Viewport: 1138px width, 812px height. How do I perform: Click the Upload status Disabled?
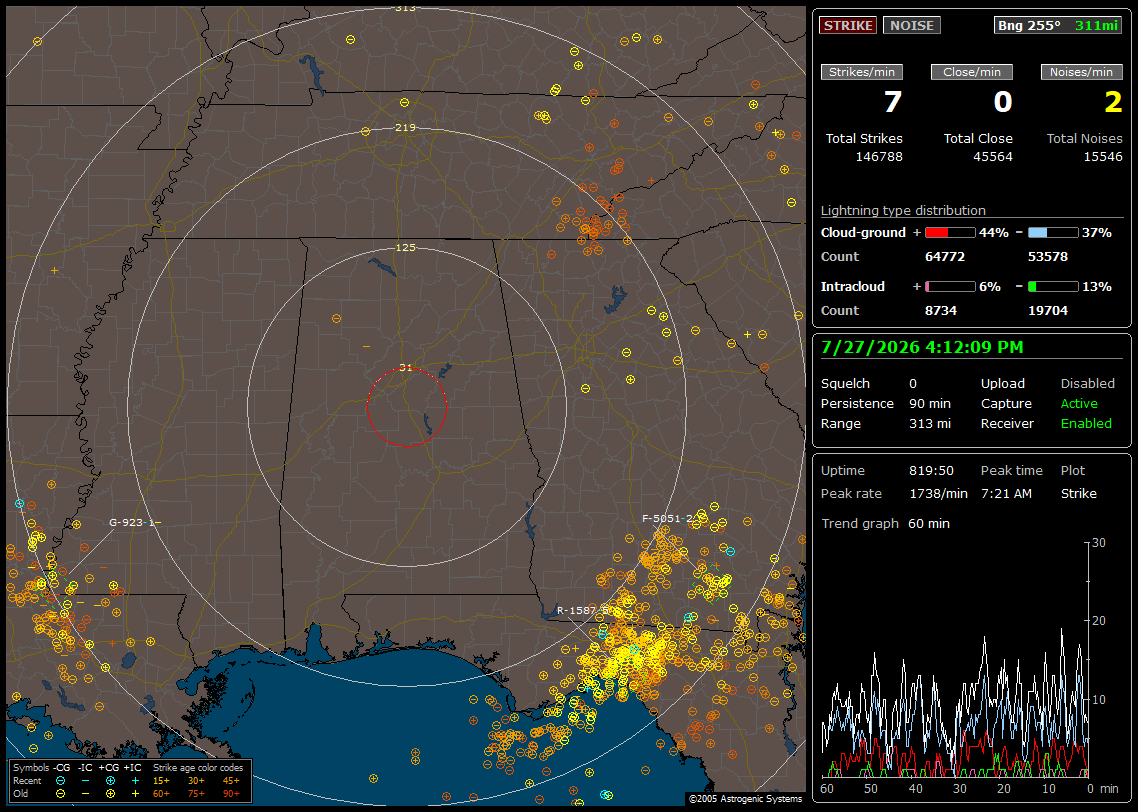(1087, 384)
